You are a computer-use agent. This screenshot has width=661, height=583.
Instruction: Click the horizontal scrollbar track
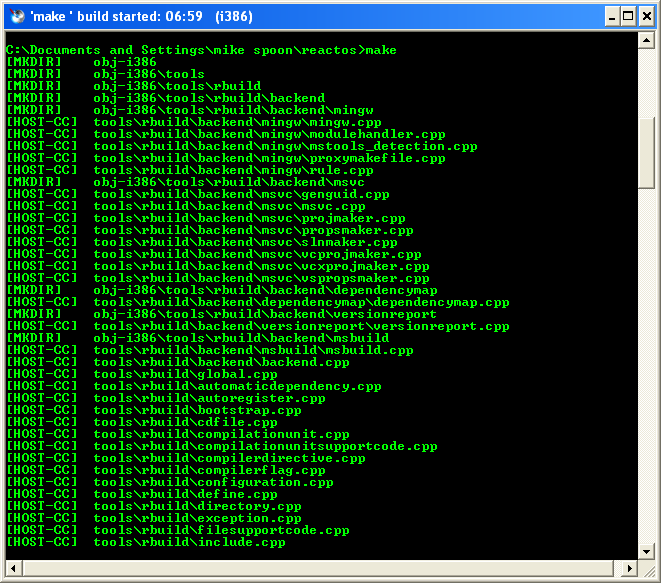[x=322, y=568]
